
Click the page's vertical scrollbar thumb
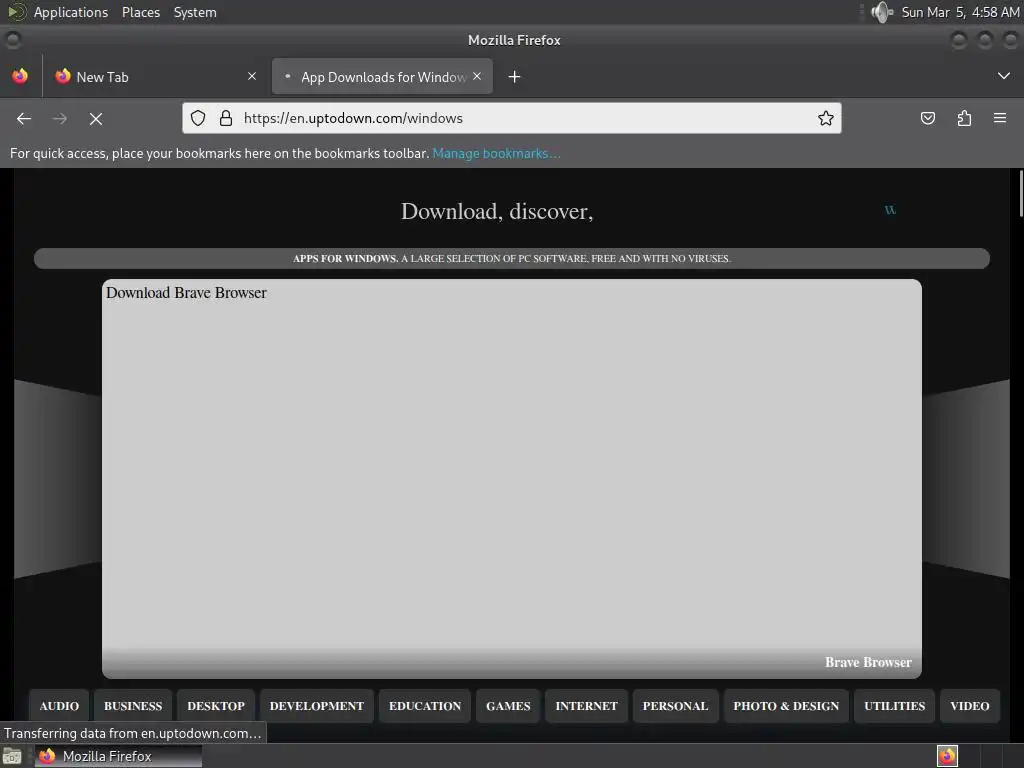click(x=1021, y=193)
